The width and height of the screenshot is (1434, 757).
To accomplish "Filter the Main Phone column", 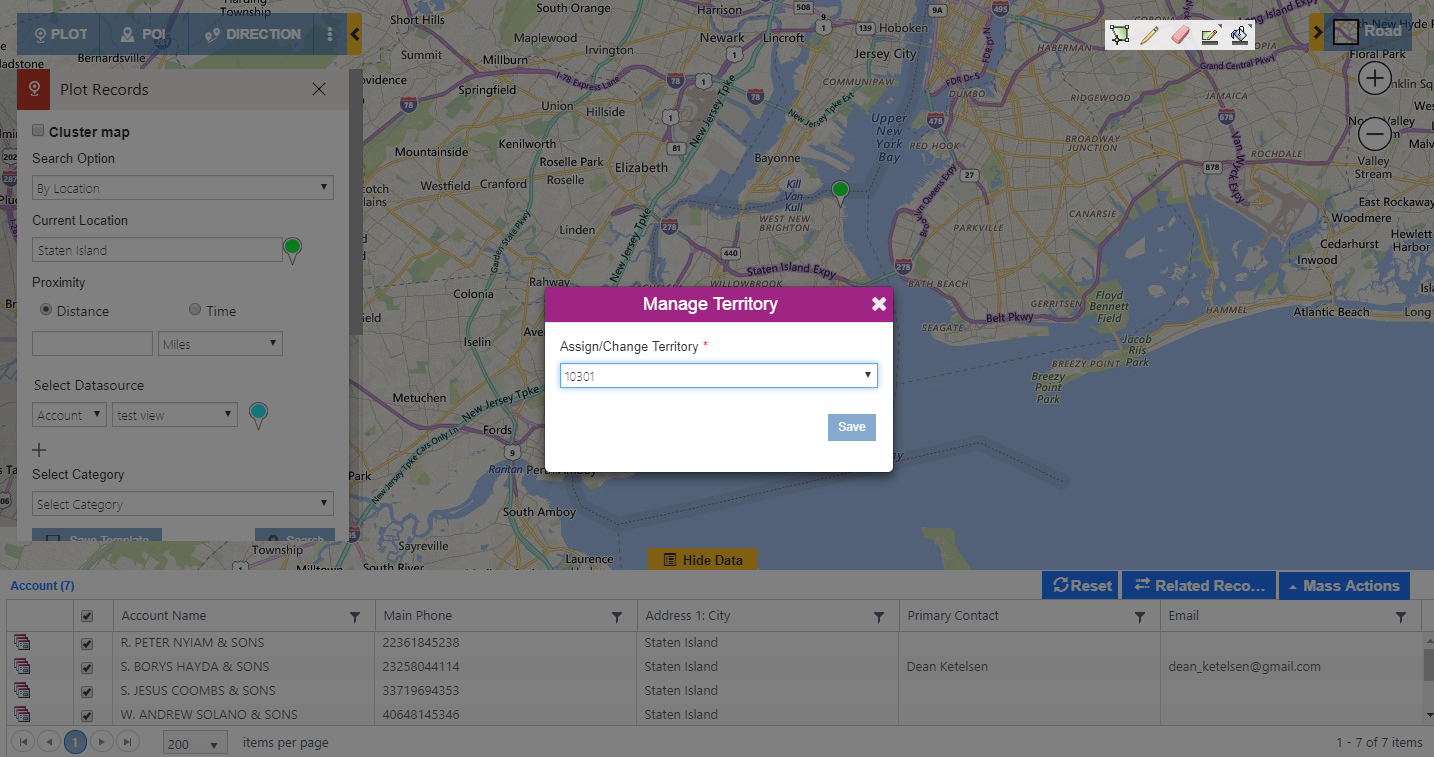I will [x=617, y=617].
